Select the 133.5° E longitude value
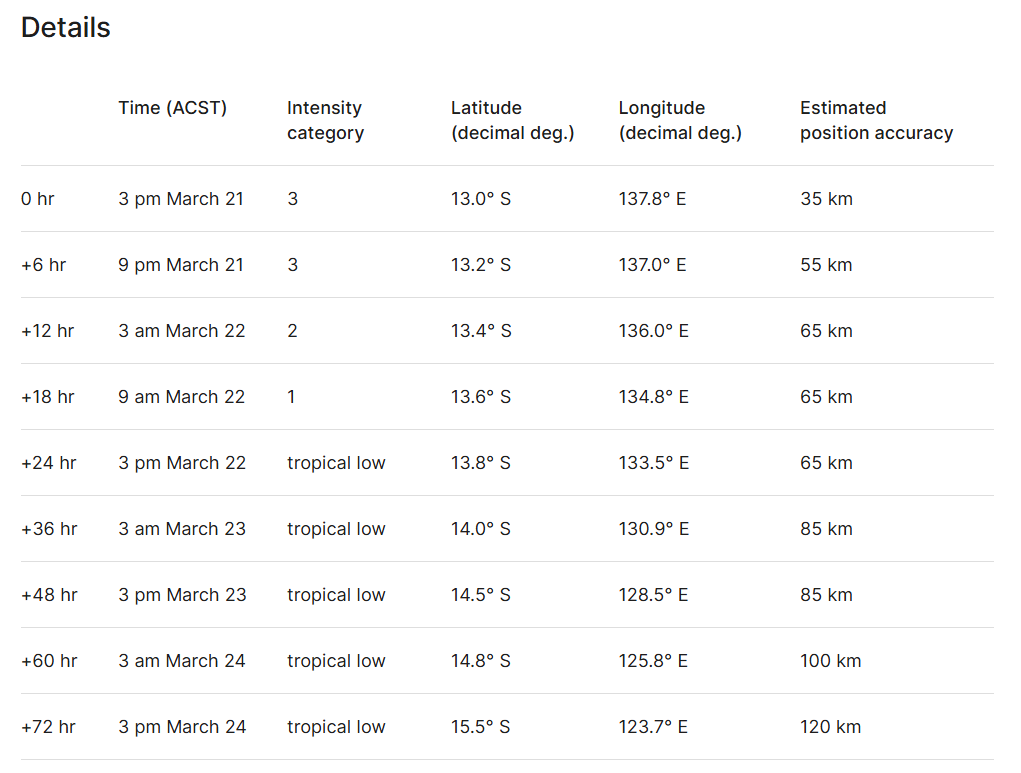The height and width of the screenshot is (773, 1021). pos(653,463)
